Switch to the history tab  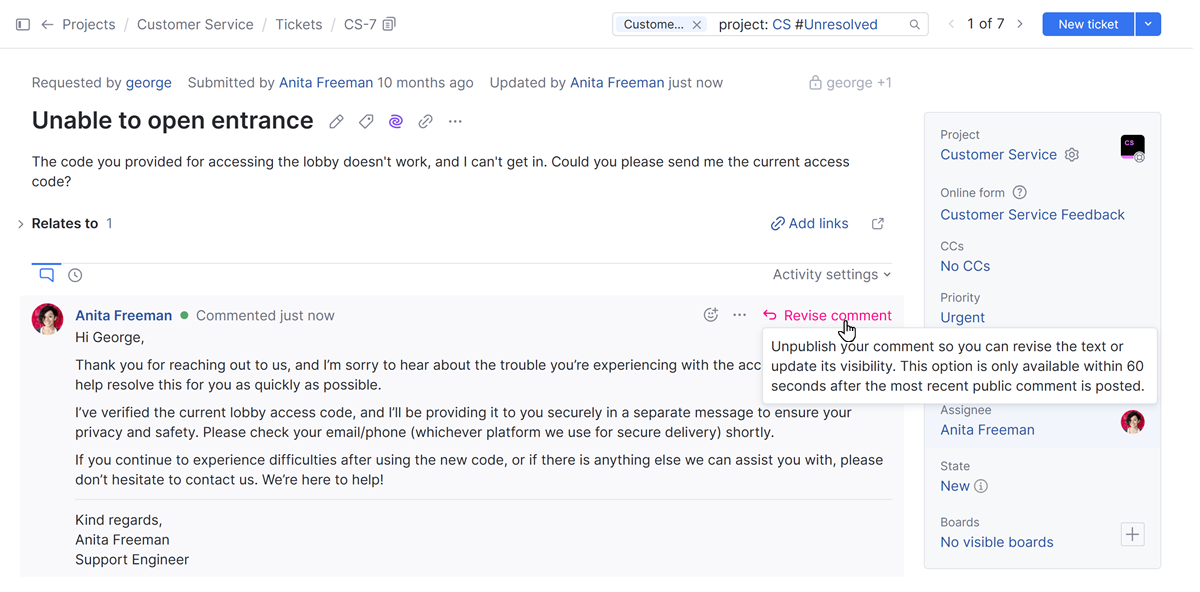(75, 275)
